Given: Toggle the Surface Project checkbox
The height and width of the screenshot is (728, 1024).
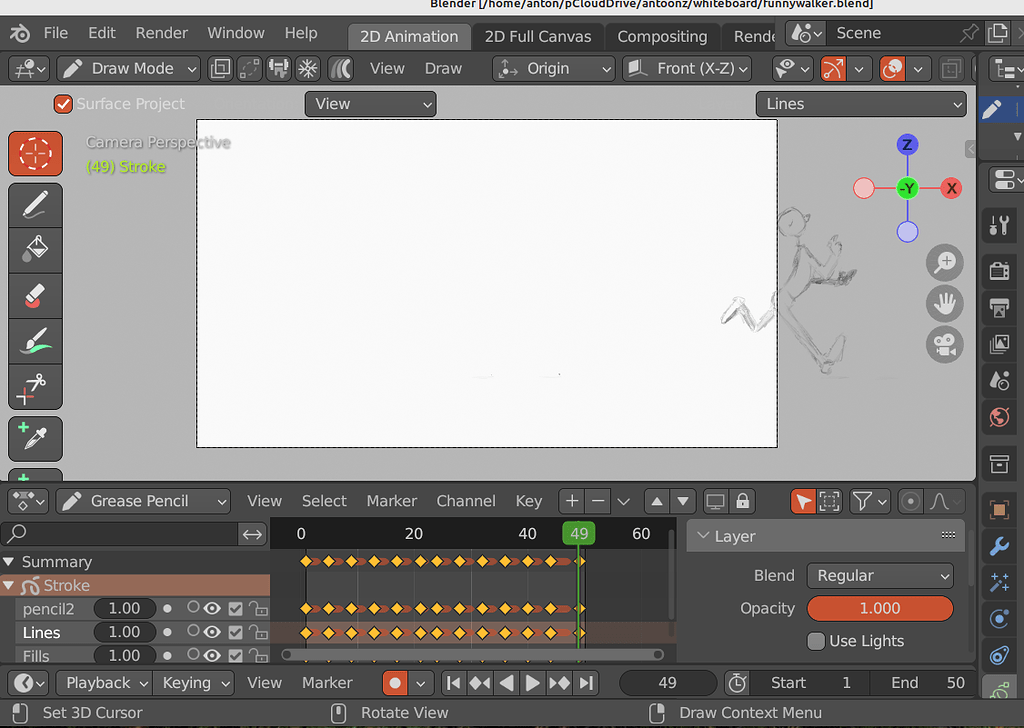Looking at the screenshot, I should [63, 104].
